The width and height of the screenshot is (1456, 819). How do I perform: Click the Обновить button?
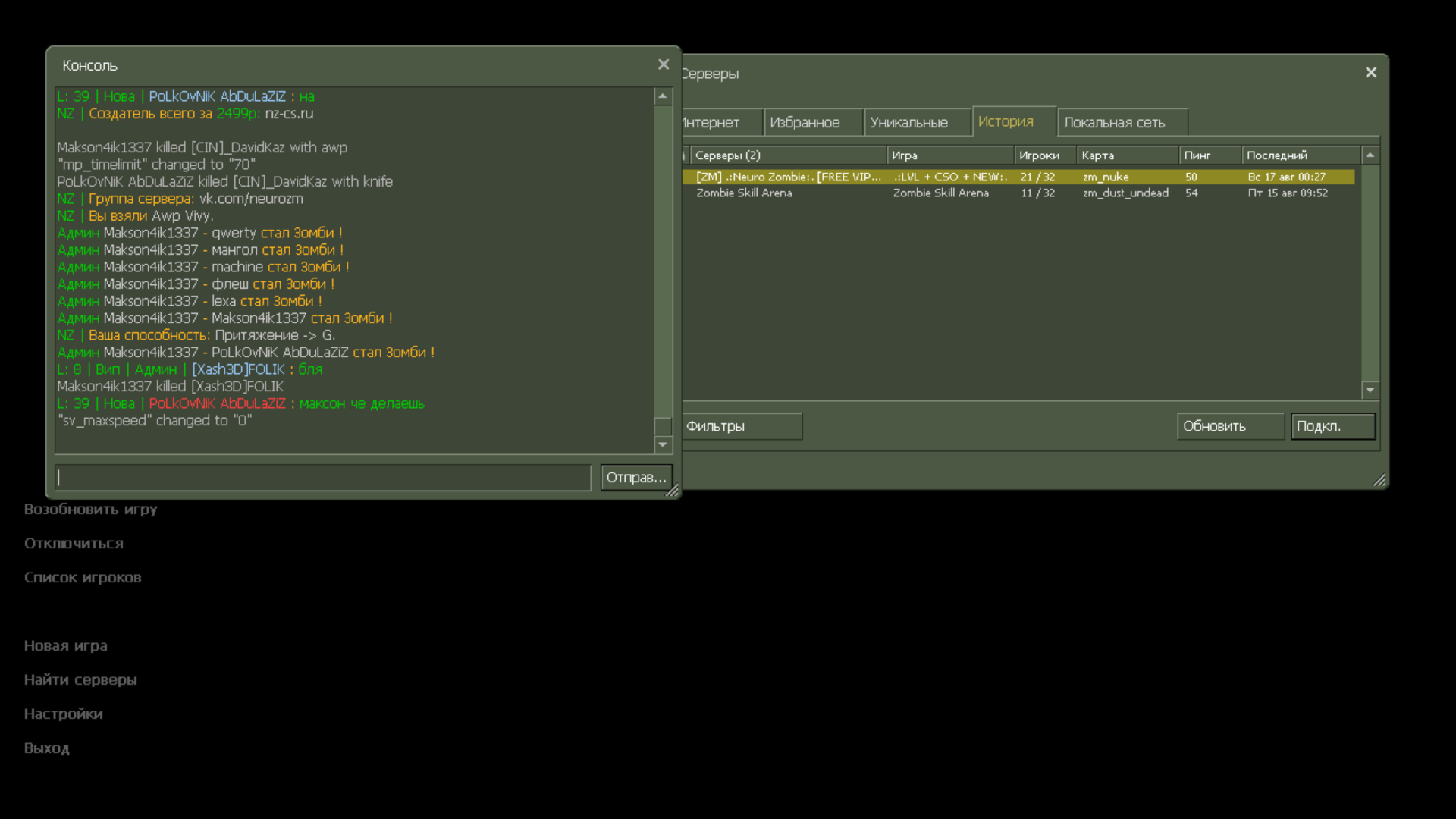(x=1229, y=426)
